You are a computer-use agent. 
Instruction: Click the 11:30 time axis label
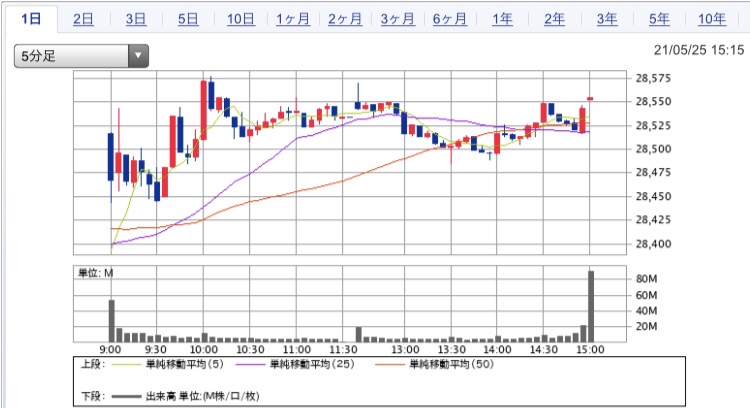click(x=343, y=350)
